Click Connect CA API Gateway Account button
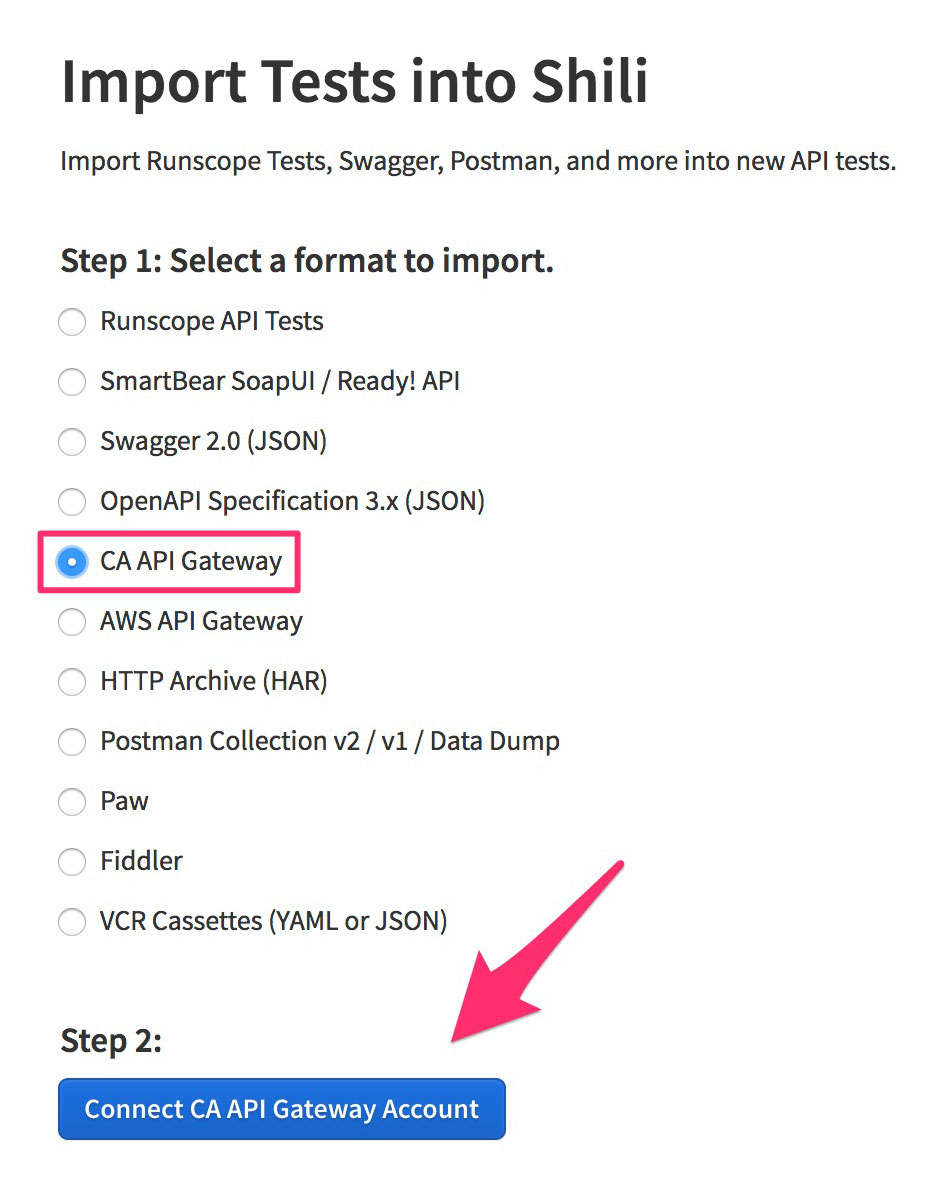 [x=282, y=1109]
